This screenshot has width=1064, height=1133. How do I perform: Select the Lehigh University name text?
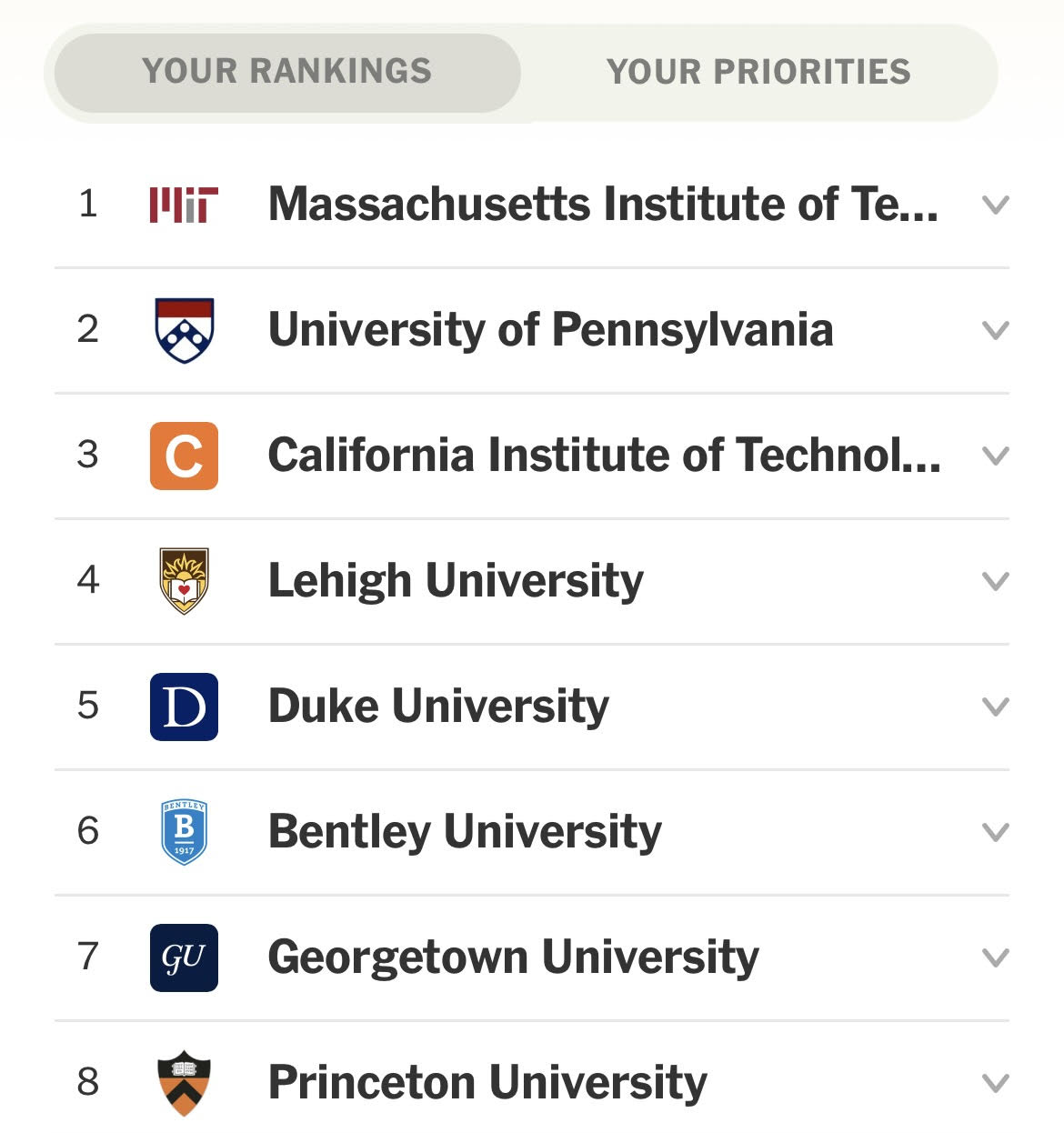click(456, 582)
